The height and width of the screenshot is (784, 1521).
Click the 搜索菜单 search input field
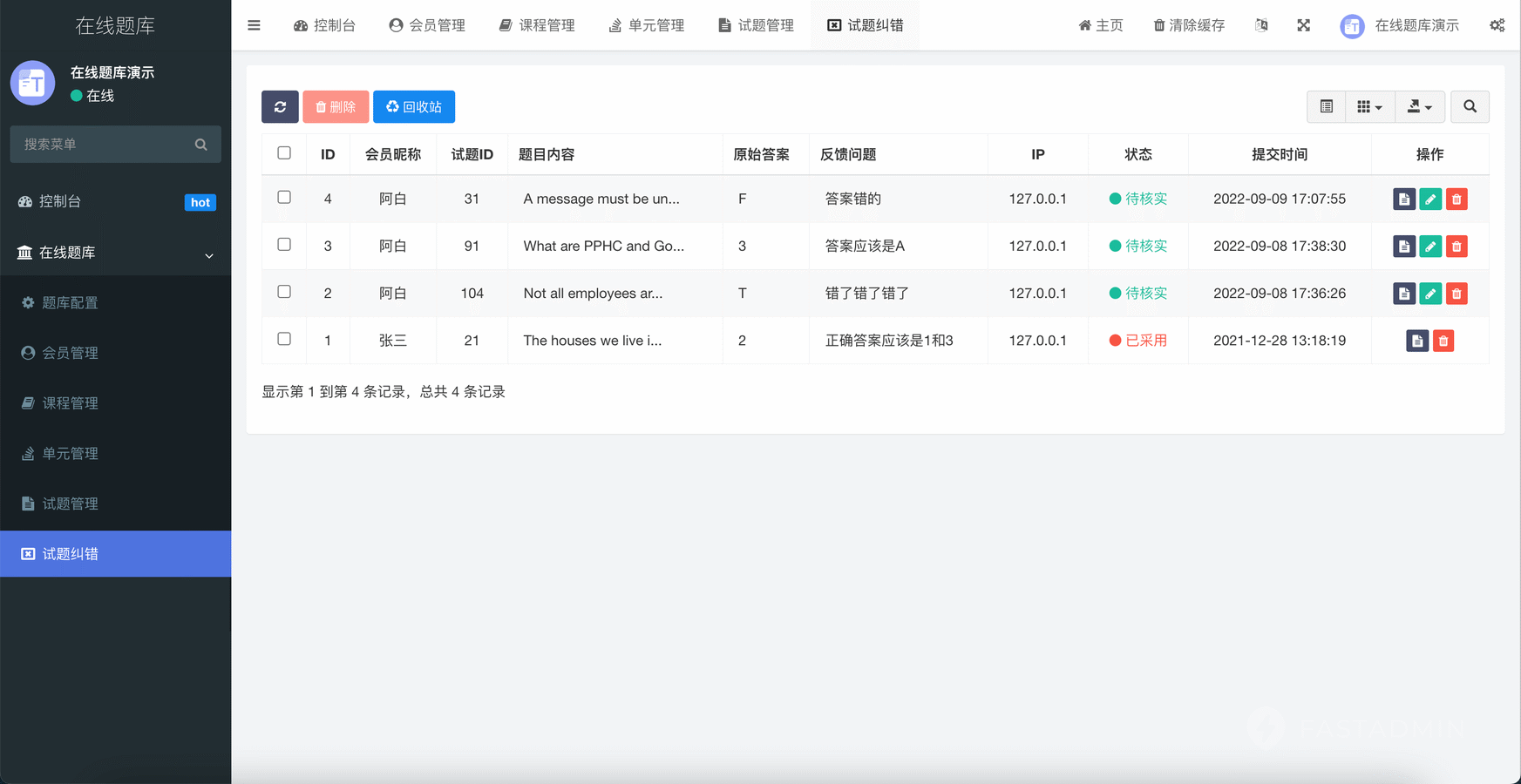tap(105, 145)
